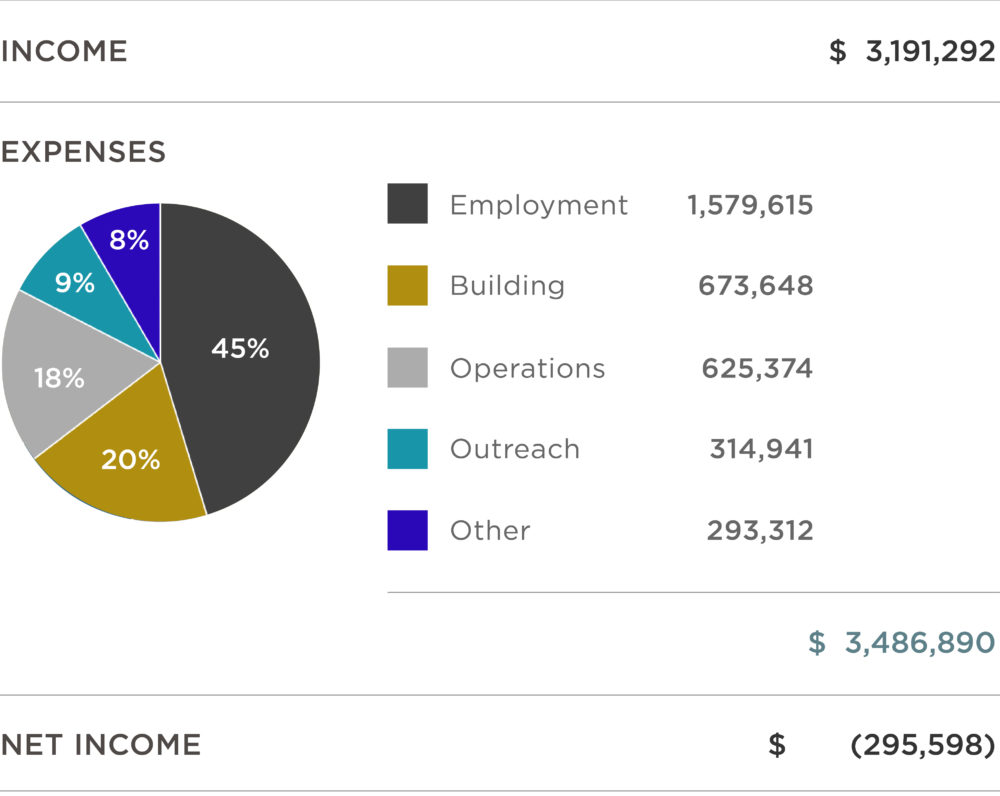Click the light gray Operations legend swatch
This screenshot has width=1000, height=796.
408,367
